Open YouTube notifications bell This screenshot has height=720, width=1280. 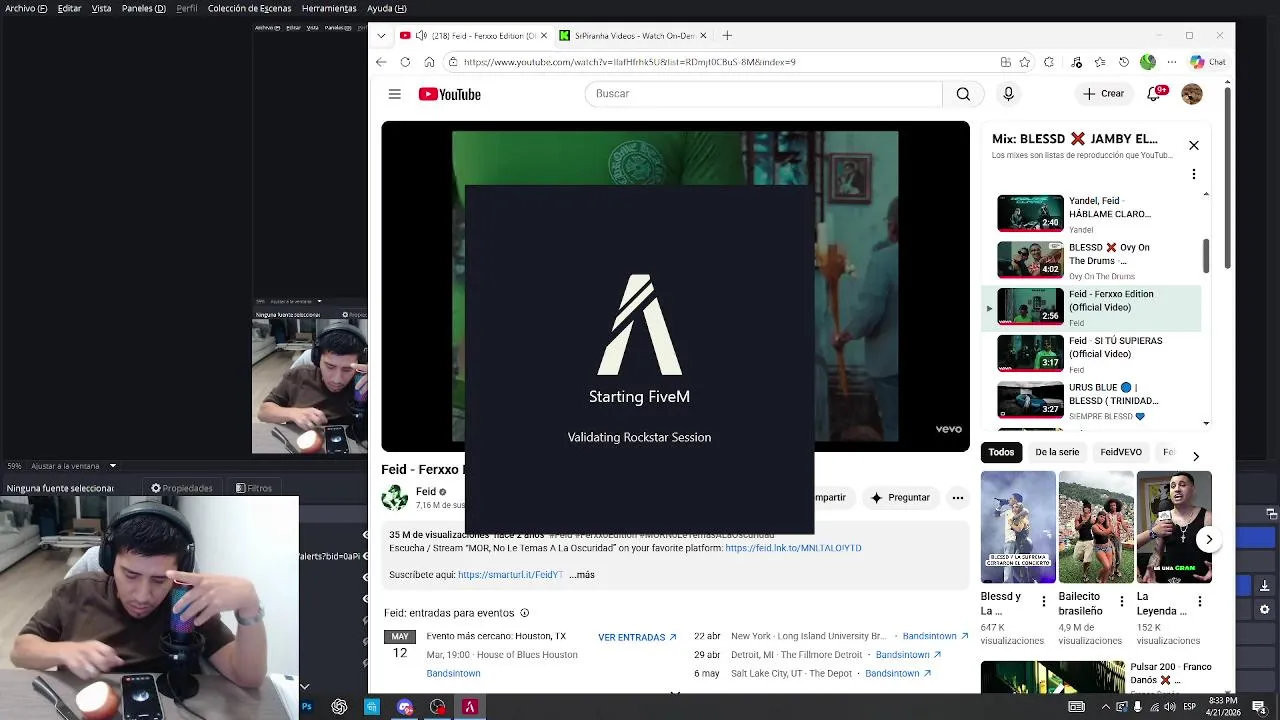point(1156,93)
